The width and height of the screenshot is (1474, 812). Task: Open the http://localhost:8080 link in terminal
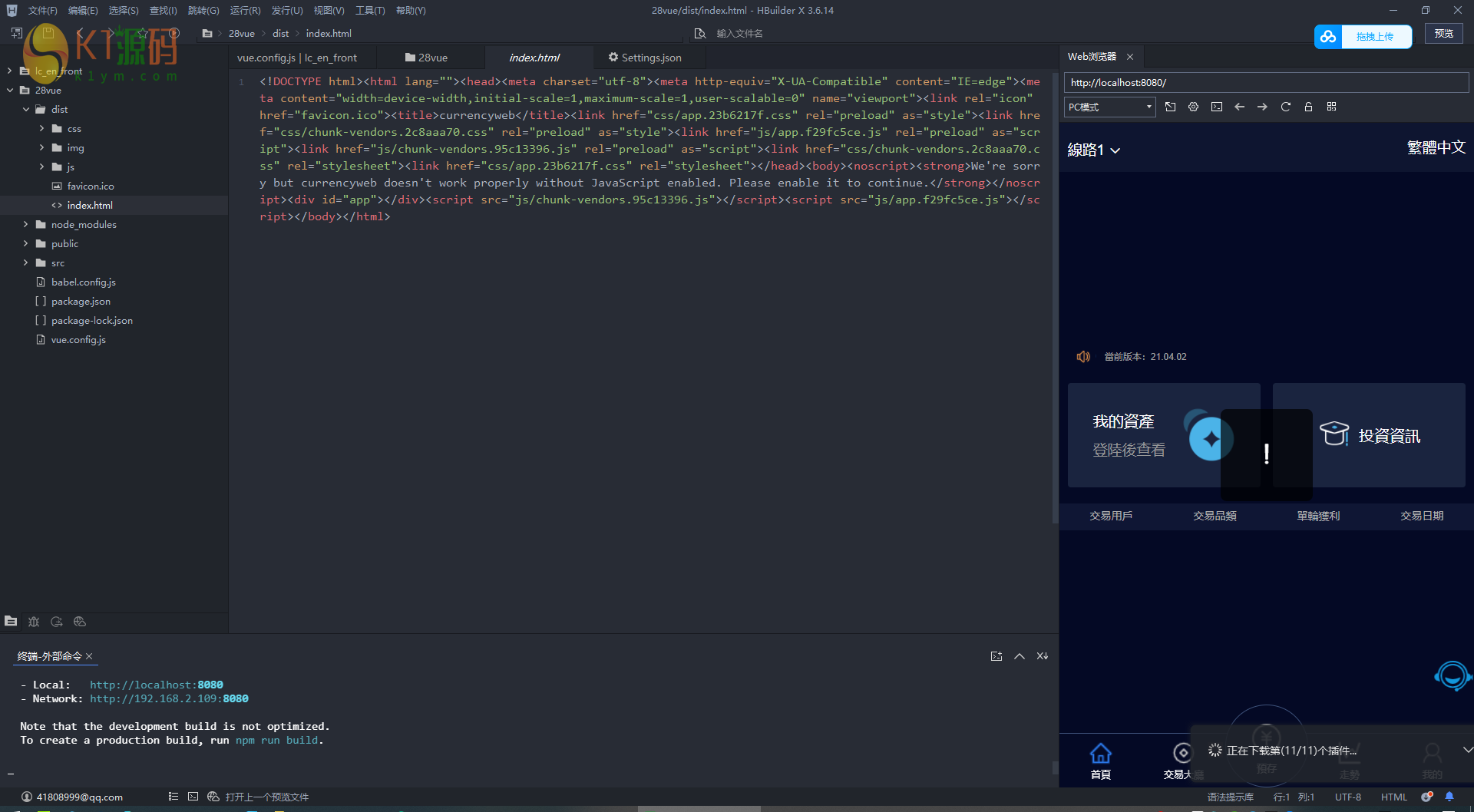(156, 685)
